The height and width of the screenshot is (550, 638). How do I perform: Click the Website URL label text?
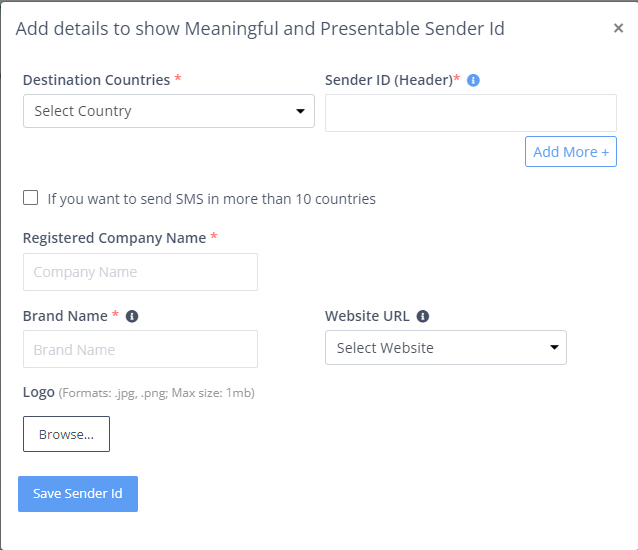point(367,316)
